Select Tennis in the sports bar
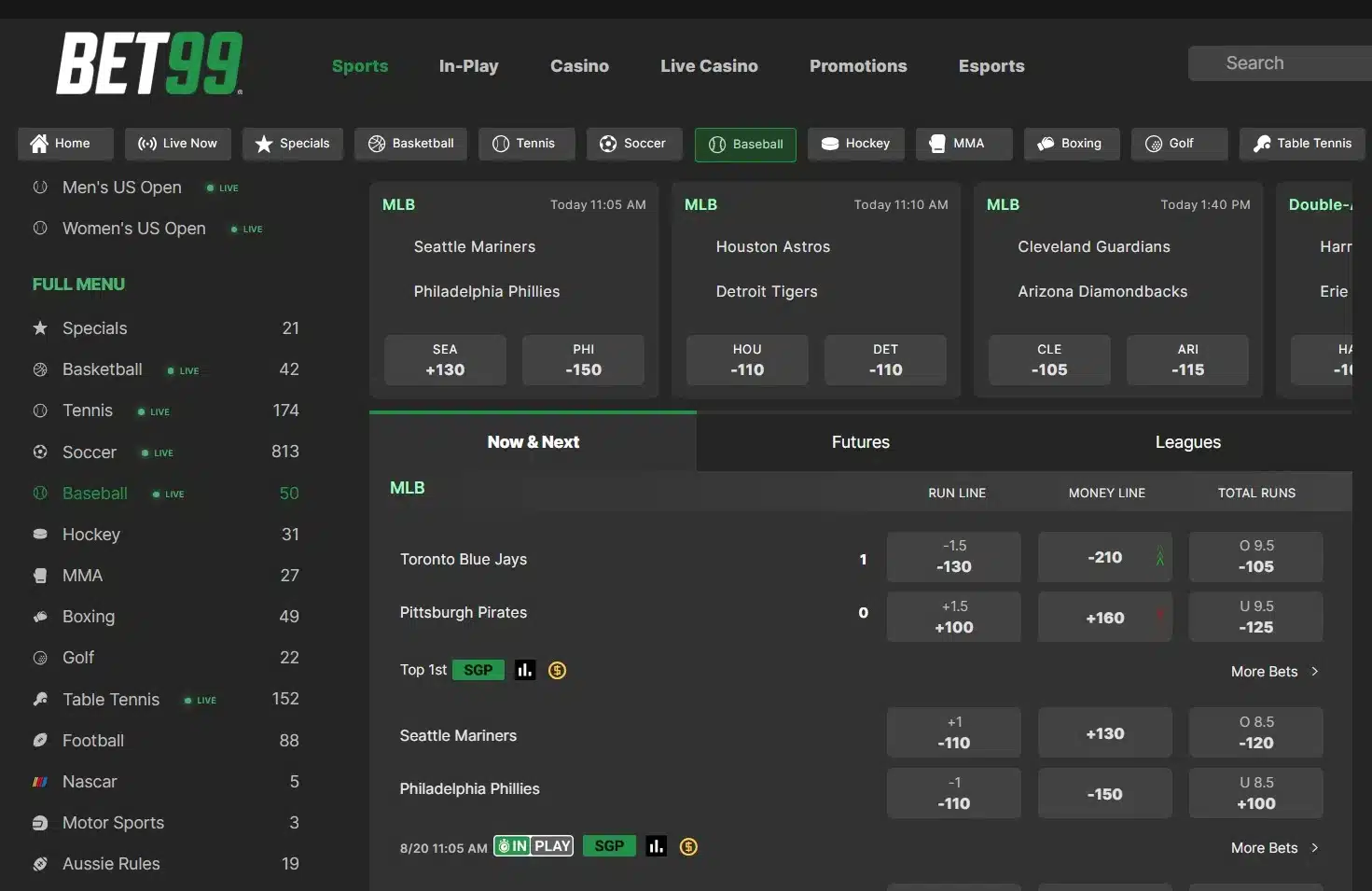This screenshot has width=1372, height=891. (x=527, y=144)
